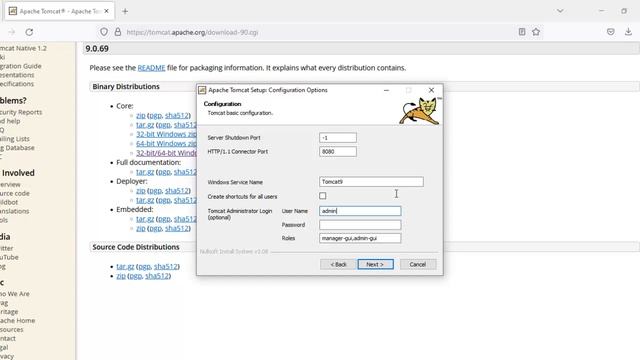
Task: Open Migration Guide sidebar link
Action: point(20,66)
